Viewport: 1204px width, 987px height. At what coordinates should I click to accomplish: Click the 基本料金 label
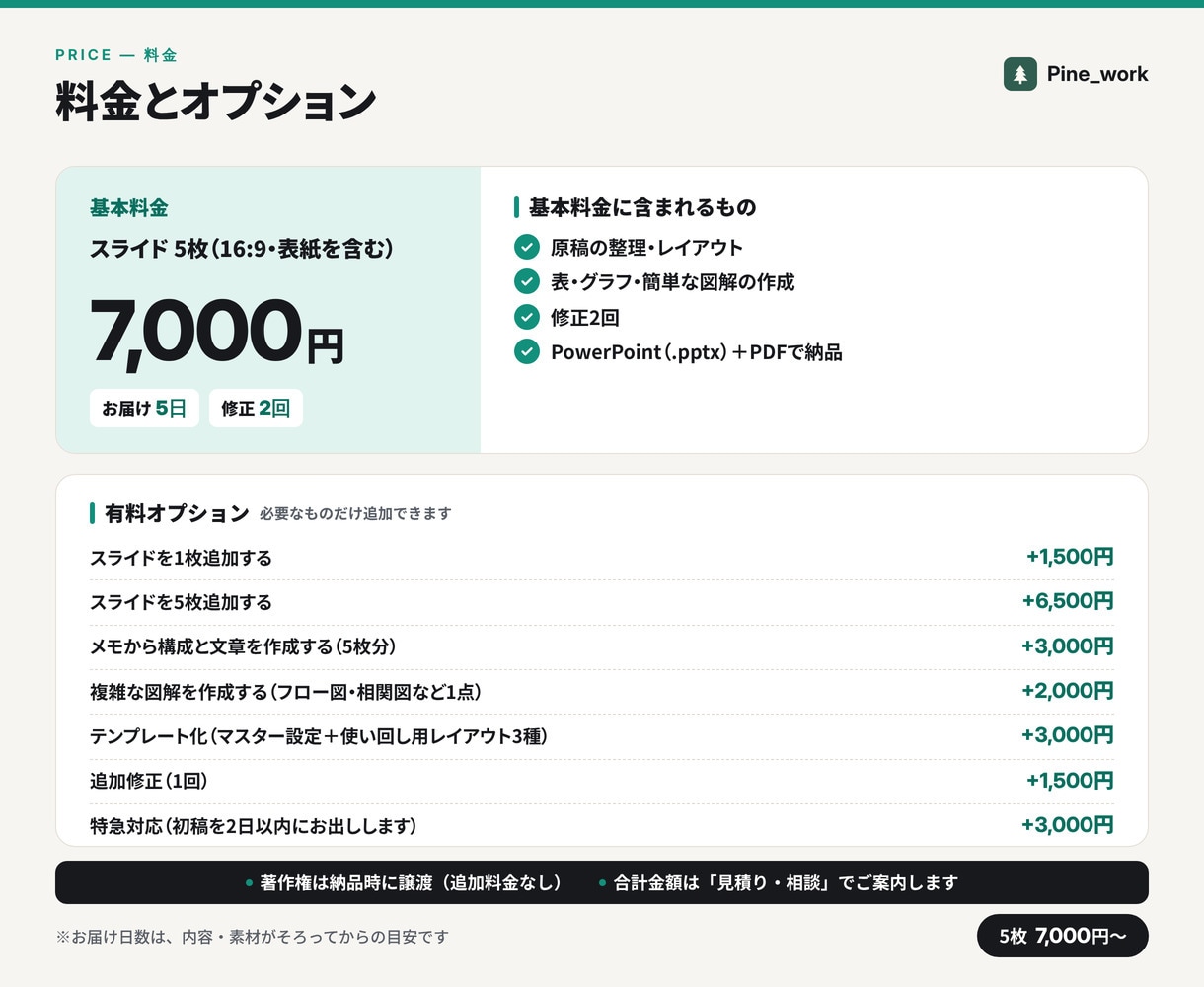click(129, 207)
